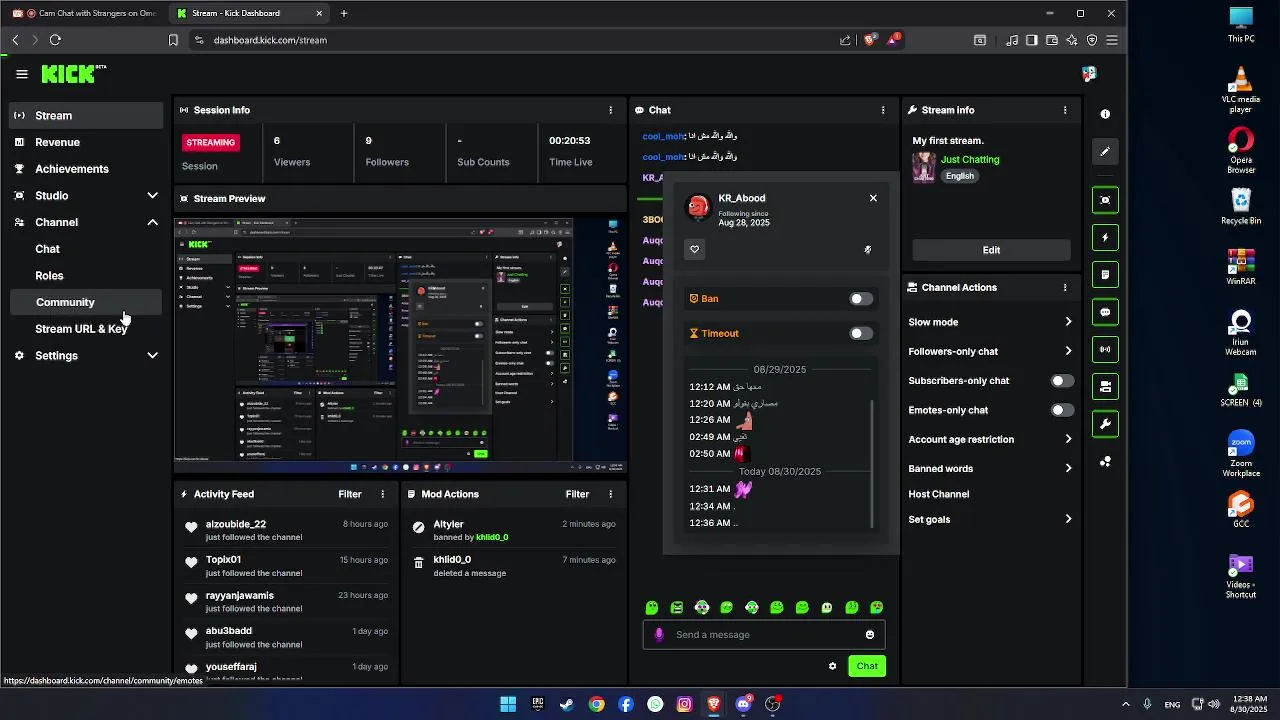Close the KR_Abood user card
Viewport: 1280px width, 720px height.
pos(873,198)
